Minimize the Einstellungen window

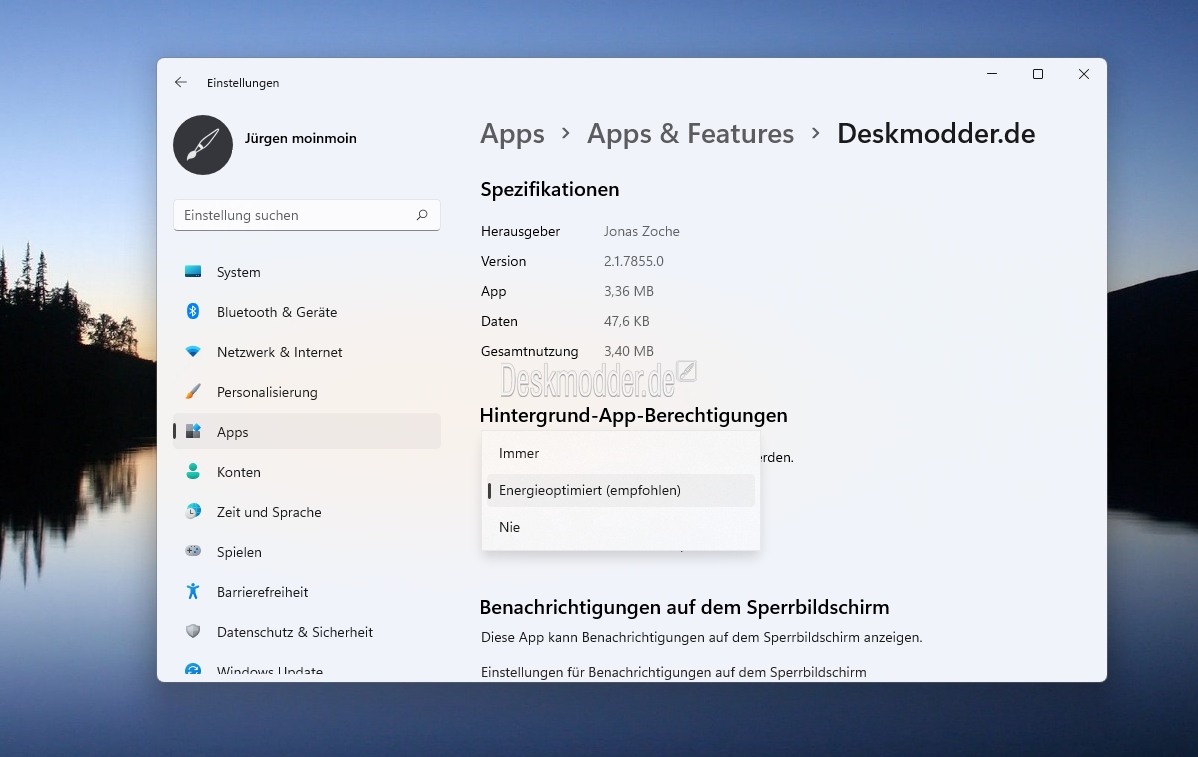pyautogui.click(x=992, y=74)
